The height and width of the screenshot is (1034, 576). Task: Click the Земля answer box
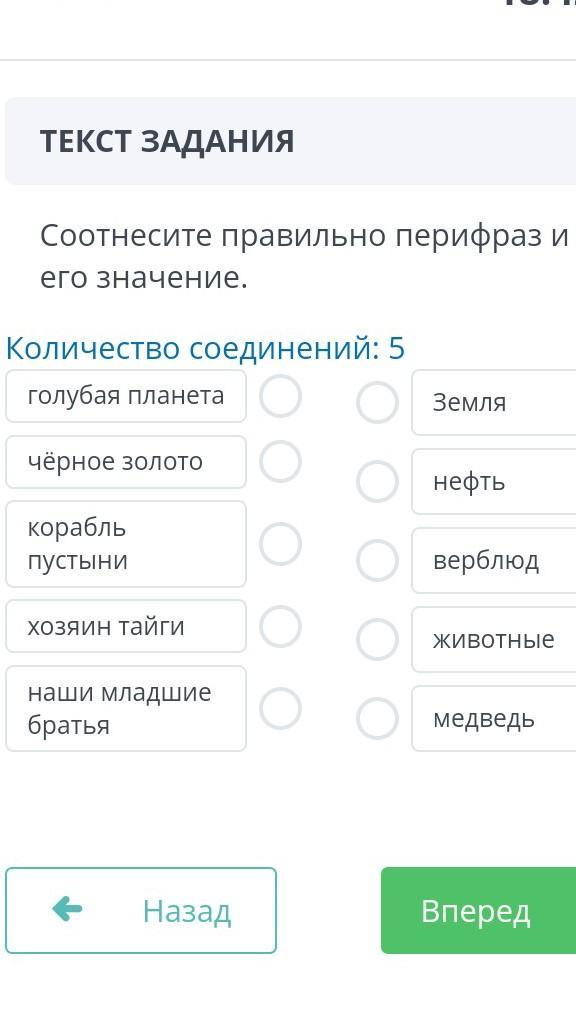point(494,402)
